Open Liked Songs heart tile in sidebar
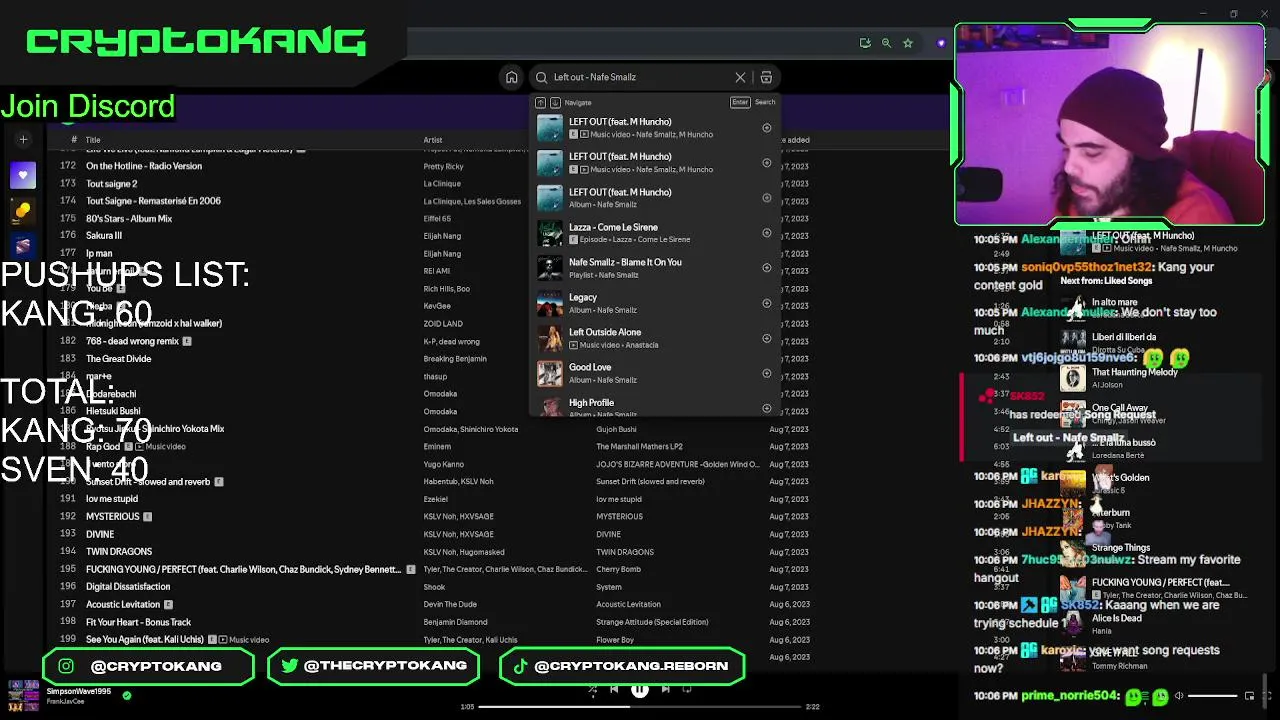 [x=23, y=176]
